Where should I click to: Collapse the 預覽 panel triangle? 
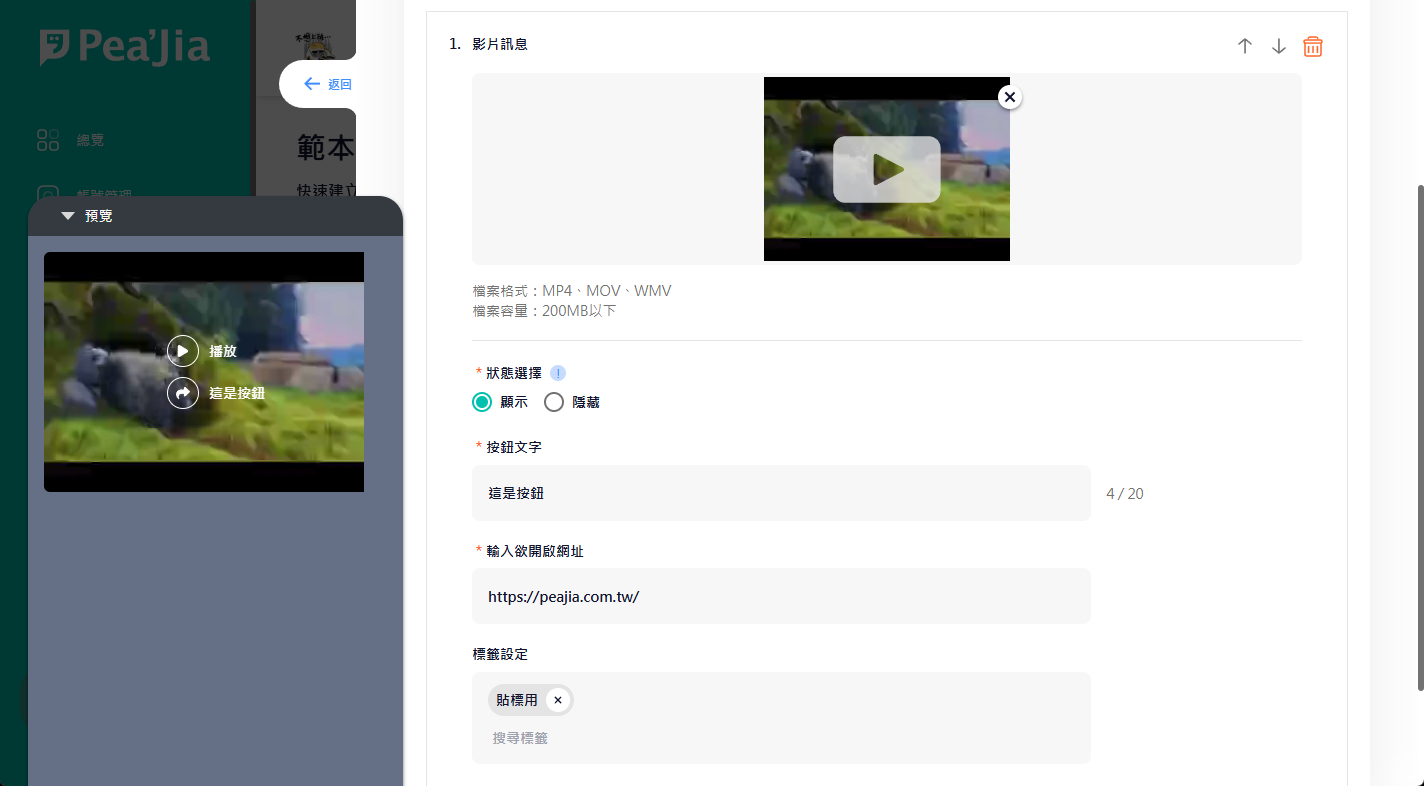pos(68,216)
